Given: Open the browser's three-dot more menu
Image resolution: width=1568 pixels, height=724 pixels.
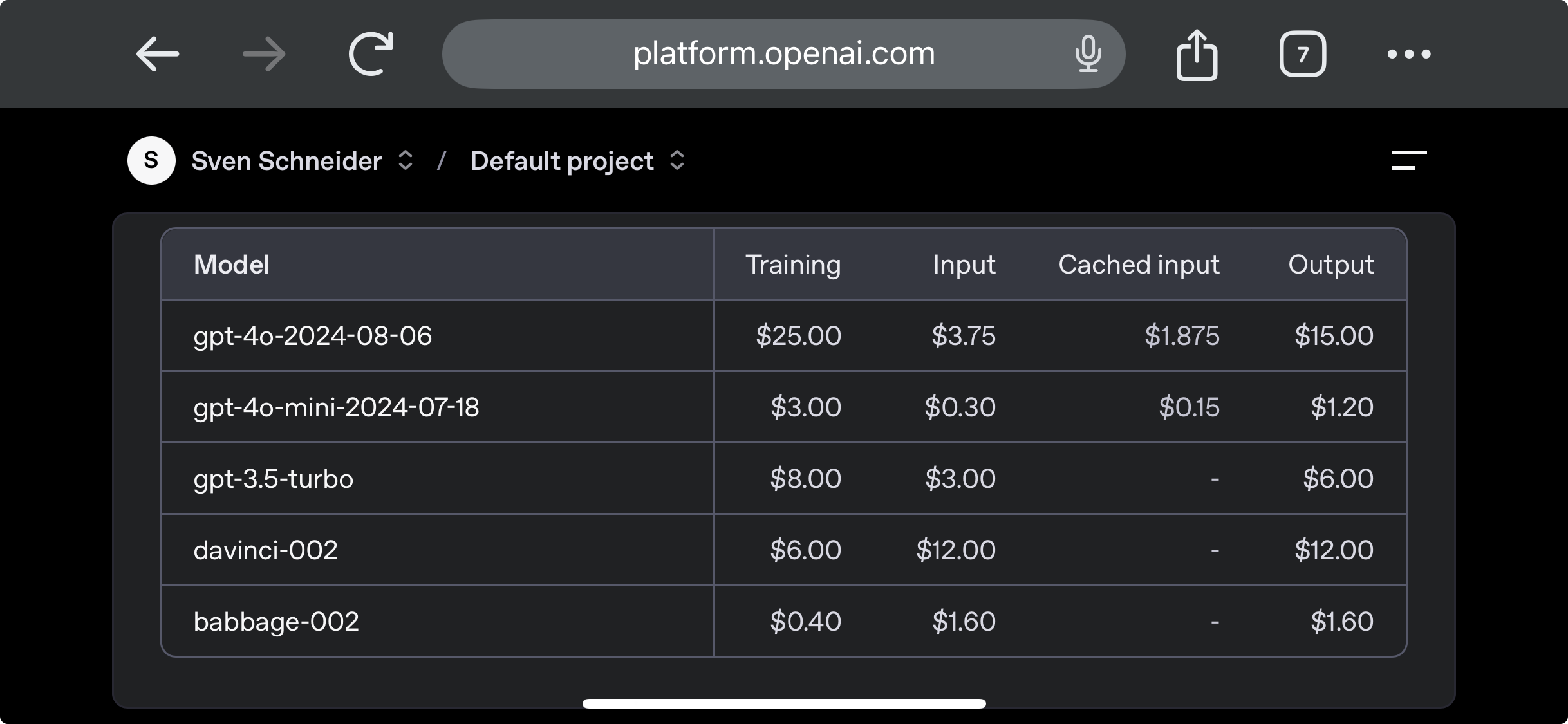Looking at the screenshot, I should pyautogui.click(x=1409, y=54).
